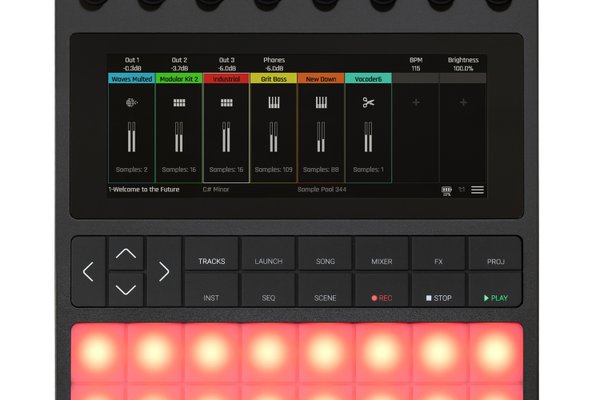Tap the Modular Kit 2 drum grid icon
The image size is (600, 400).
[x=179, y=103]
